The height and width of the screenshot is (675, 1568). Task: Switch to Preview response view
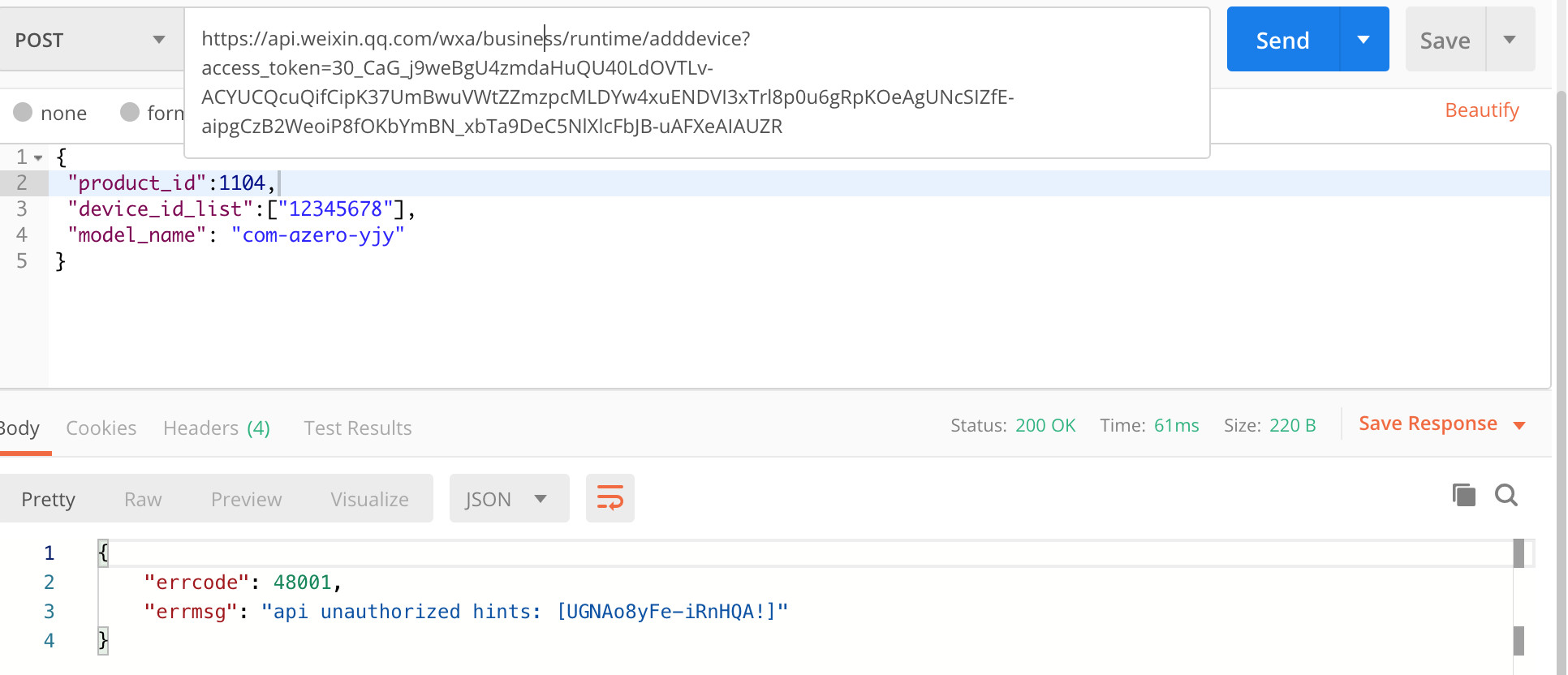247,499
